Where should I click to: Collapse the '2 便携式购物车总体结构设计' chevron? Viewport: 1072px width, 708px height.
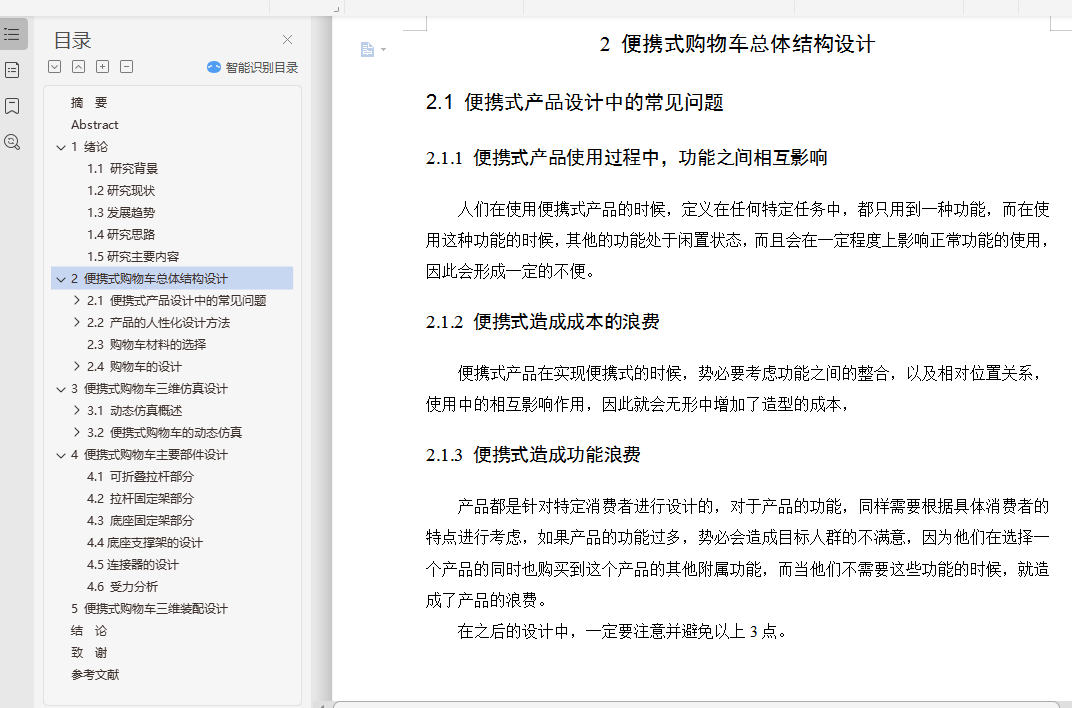(61, 279)
